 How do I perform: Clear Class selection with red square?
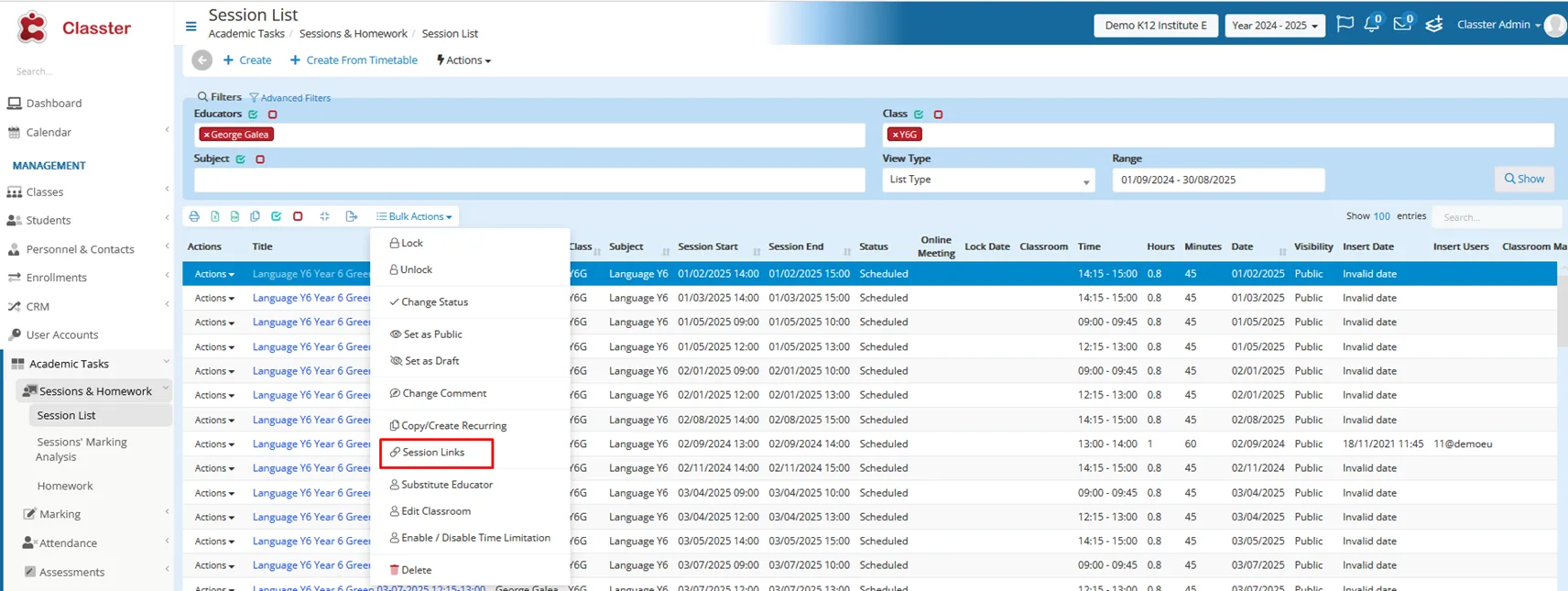[x=938, y=115]
